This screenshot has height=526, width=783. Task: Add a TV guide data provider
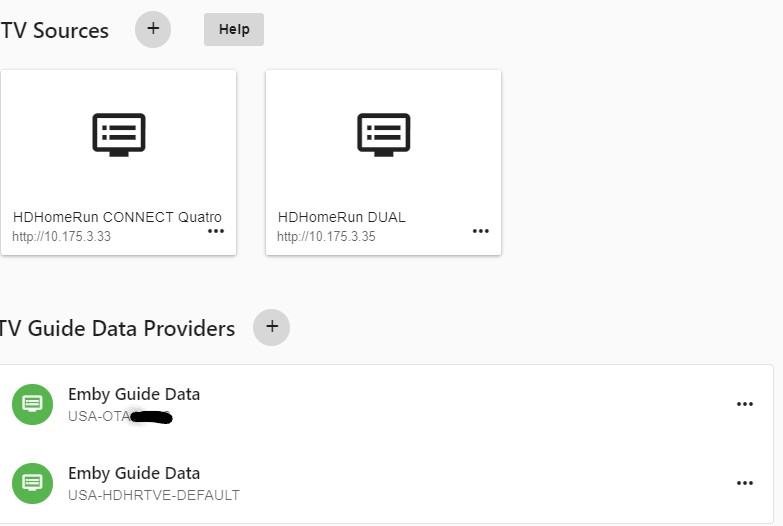tap(272, 327)
